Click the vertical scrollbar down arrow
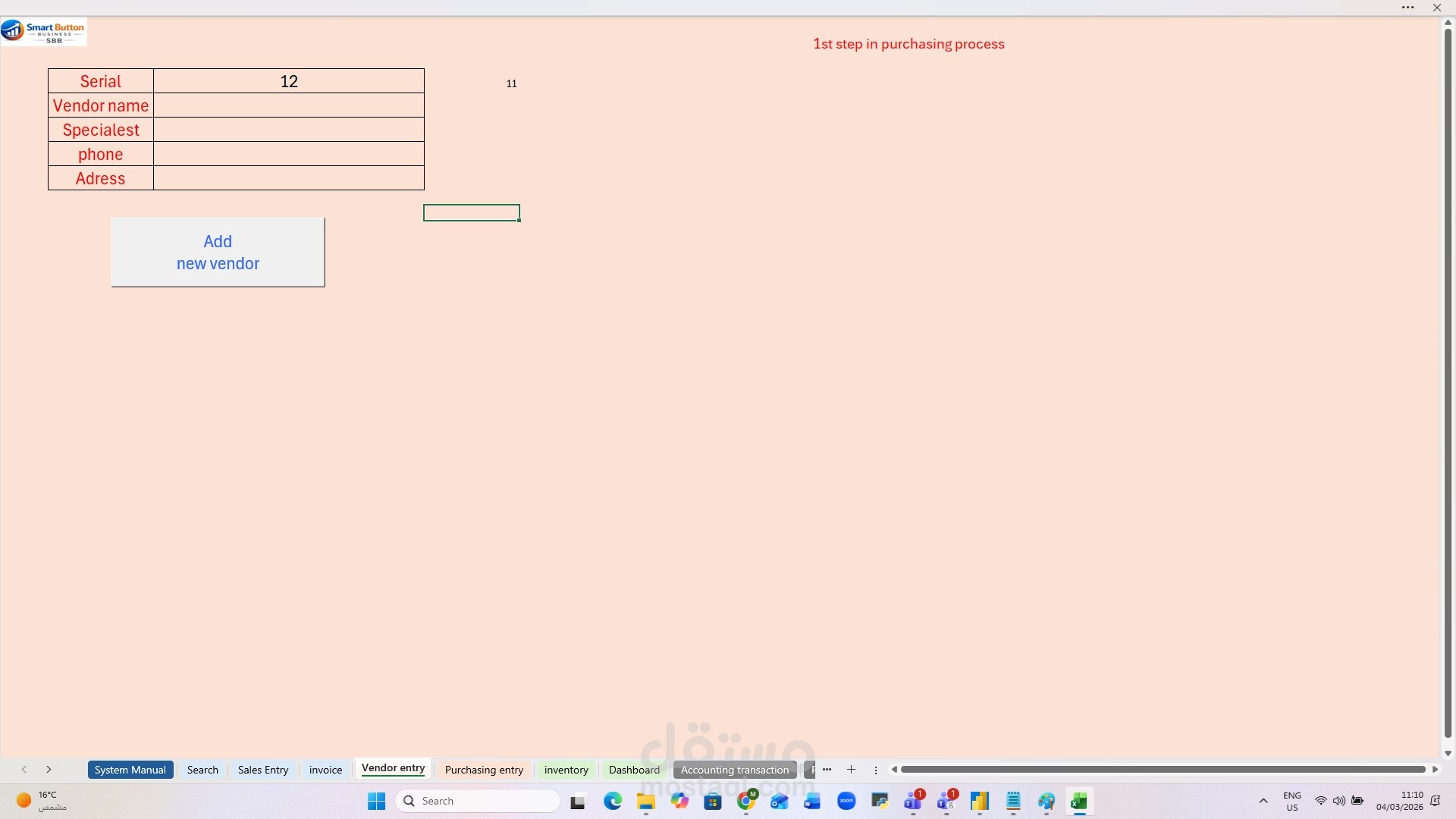The height and width of the screenshot is (819, 1456). 1448,753
